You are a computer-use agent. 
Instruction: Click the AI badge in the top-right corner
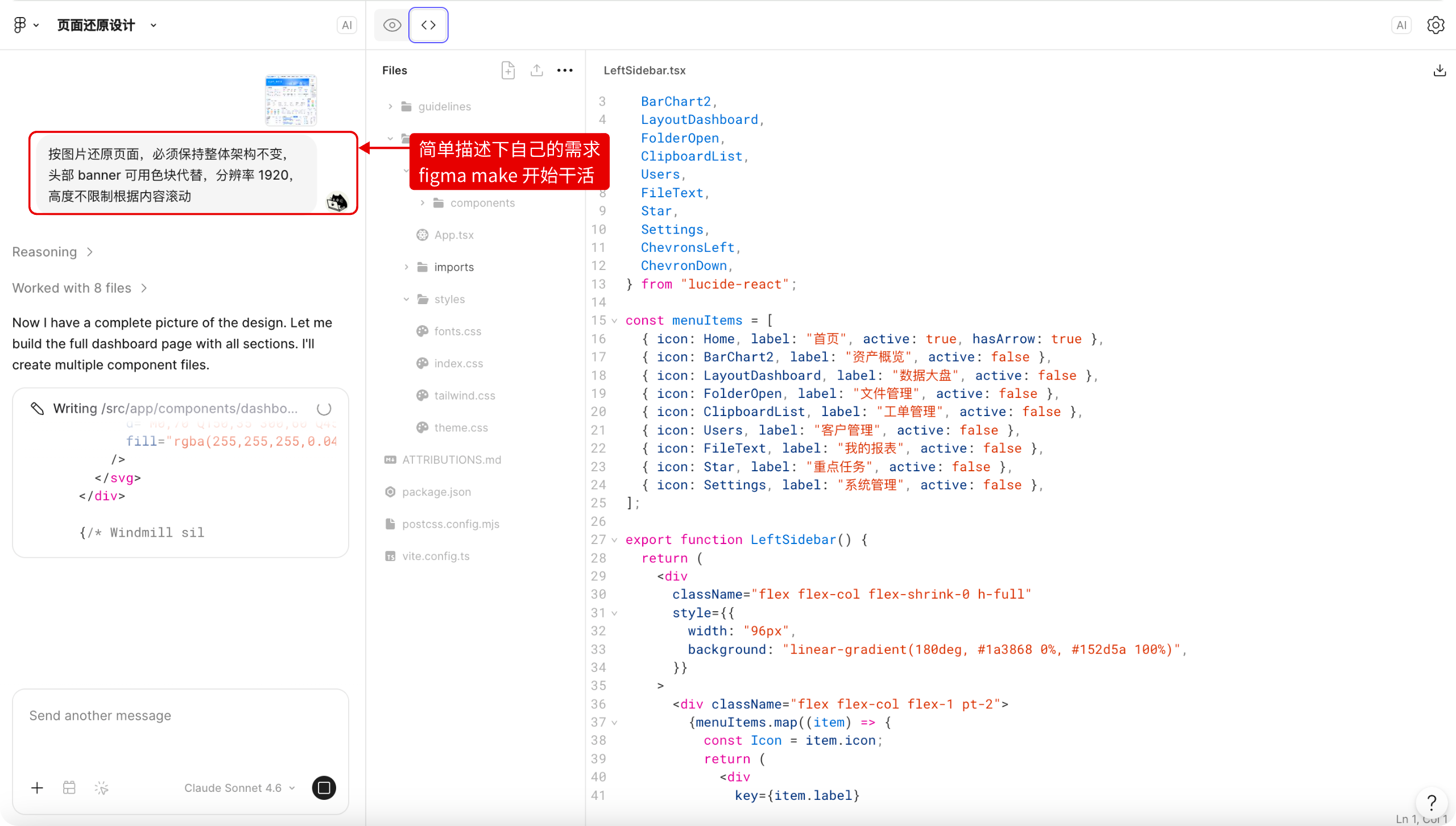pos(1401,25)
